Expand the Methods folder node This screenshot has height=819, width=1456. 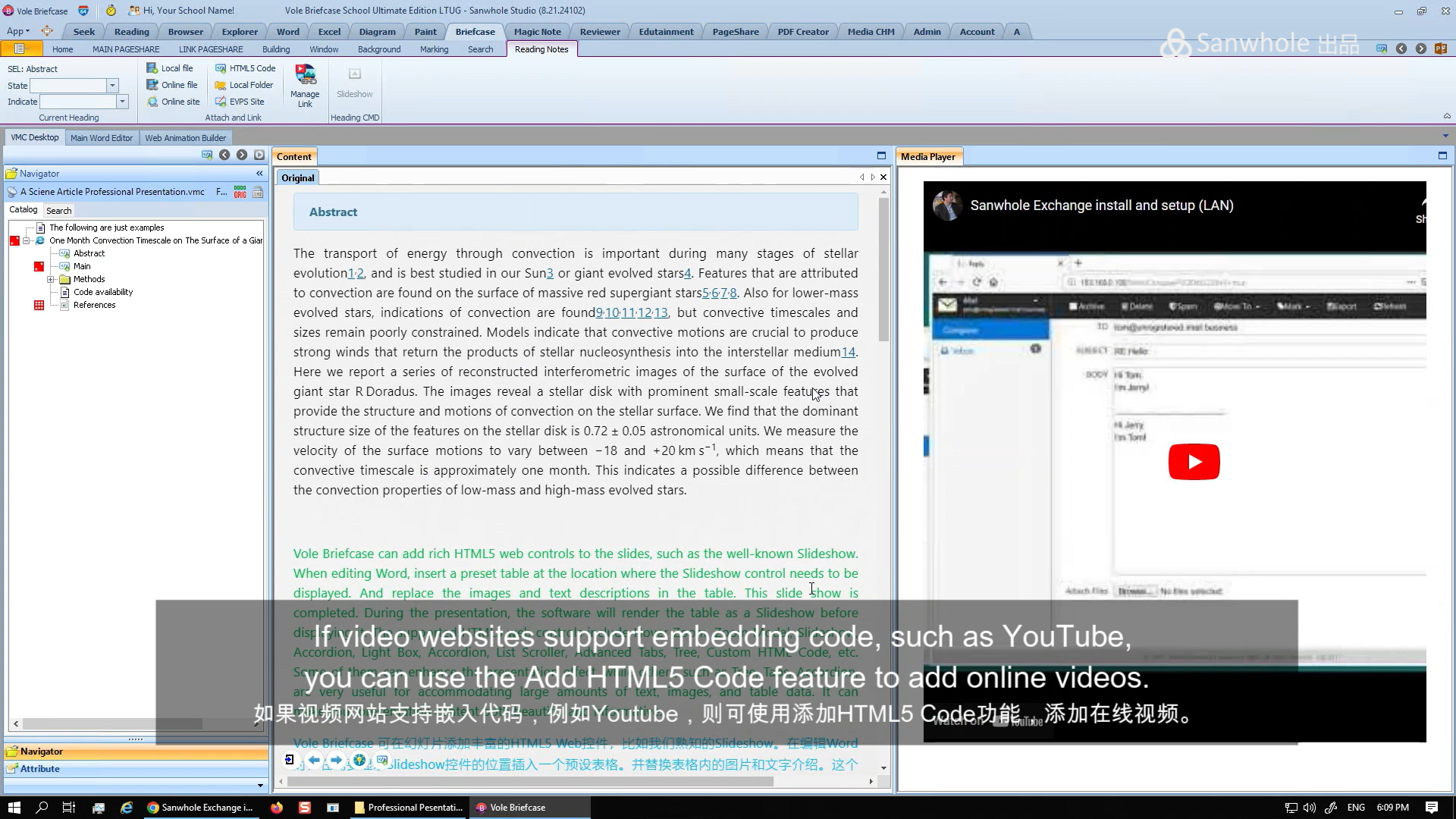tap(51, 279)
